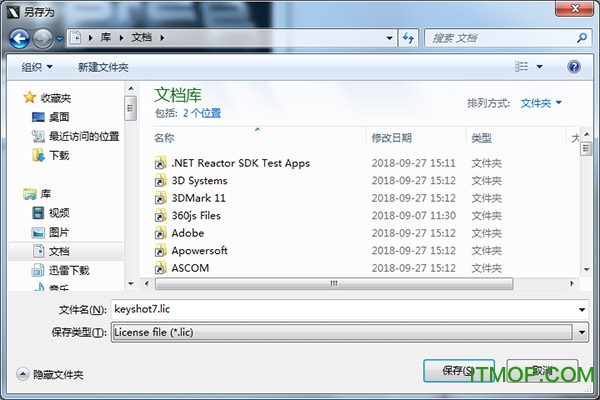Click the refresh button beside address bar
600x400 pixels.
(408, 38)
